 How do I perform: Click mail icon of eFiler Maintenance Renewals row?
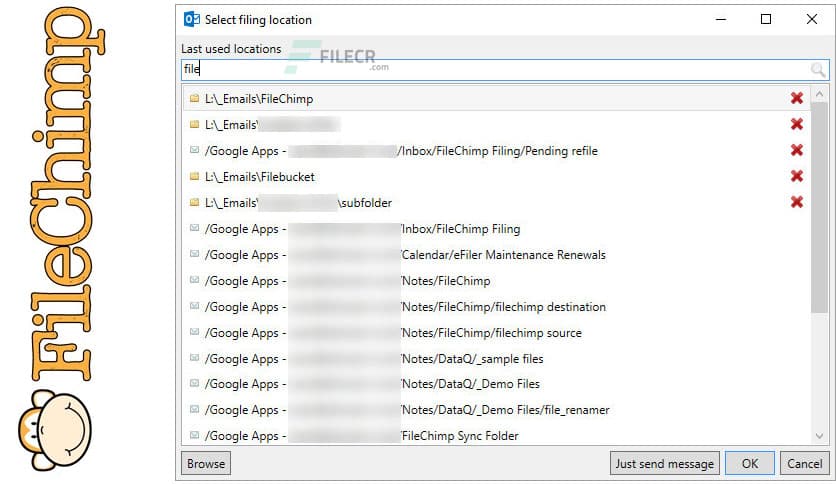[x=195, y=254]
